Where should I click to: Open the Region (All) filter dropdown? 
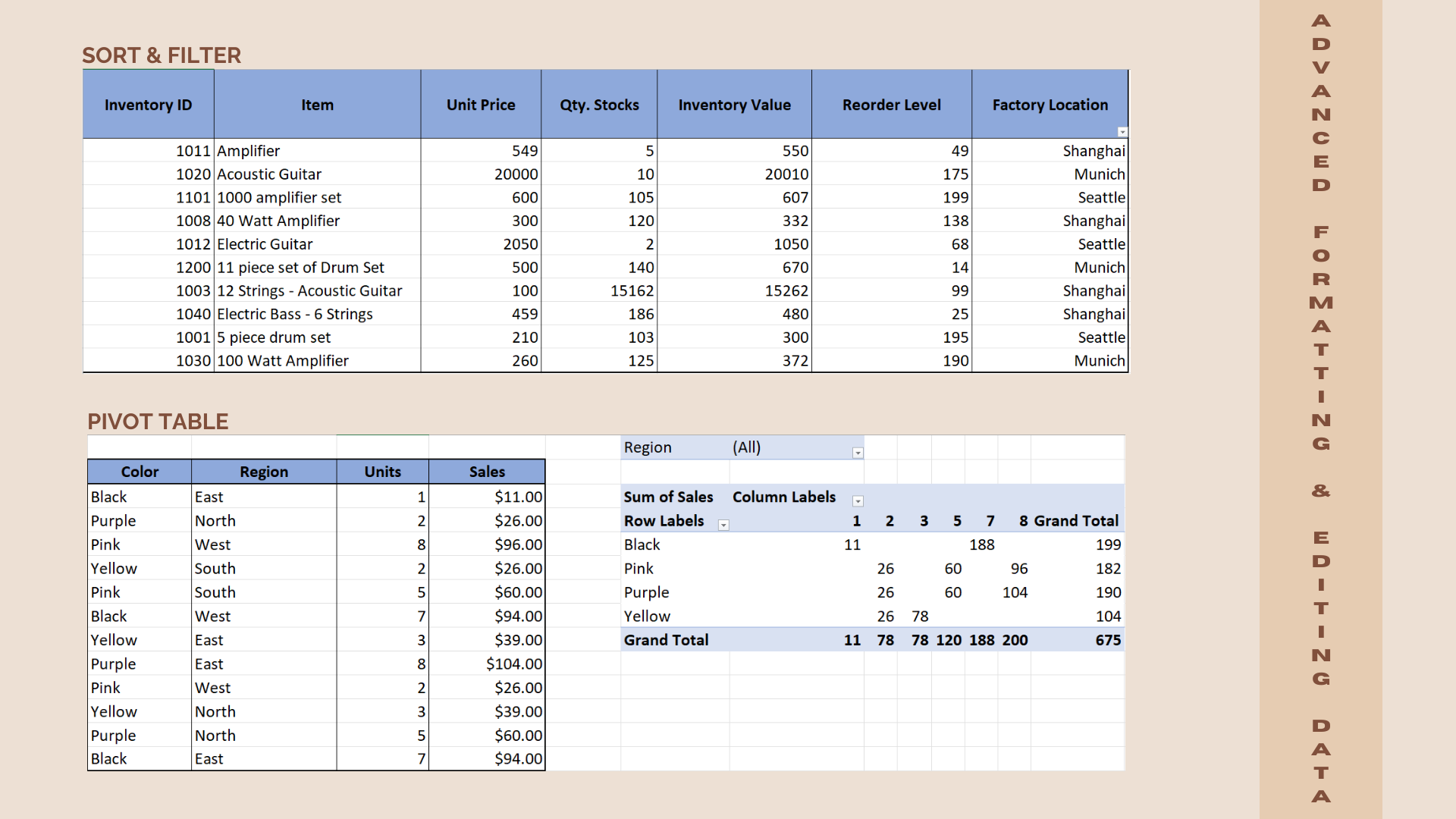858,453
